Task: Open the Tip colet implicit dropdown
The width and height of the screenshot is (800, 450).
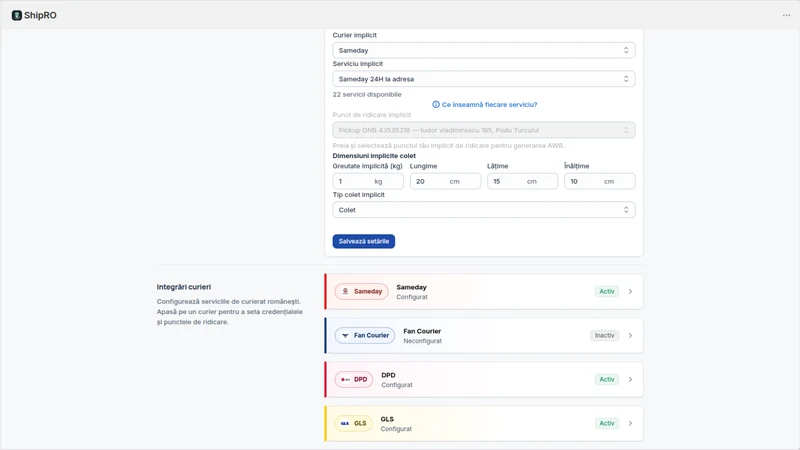Action: click(x=484, y=210)
